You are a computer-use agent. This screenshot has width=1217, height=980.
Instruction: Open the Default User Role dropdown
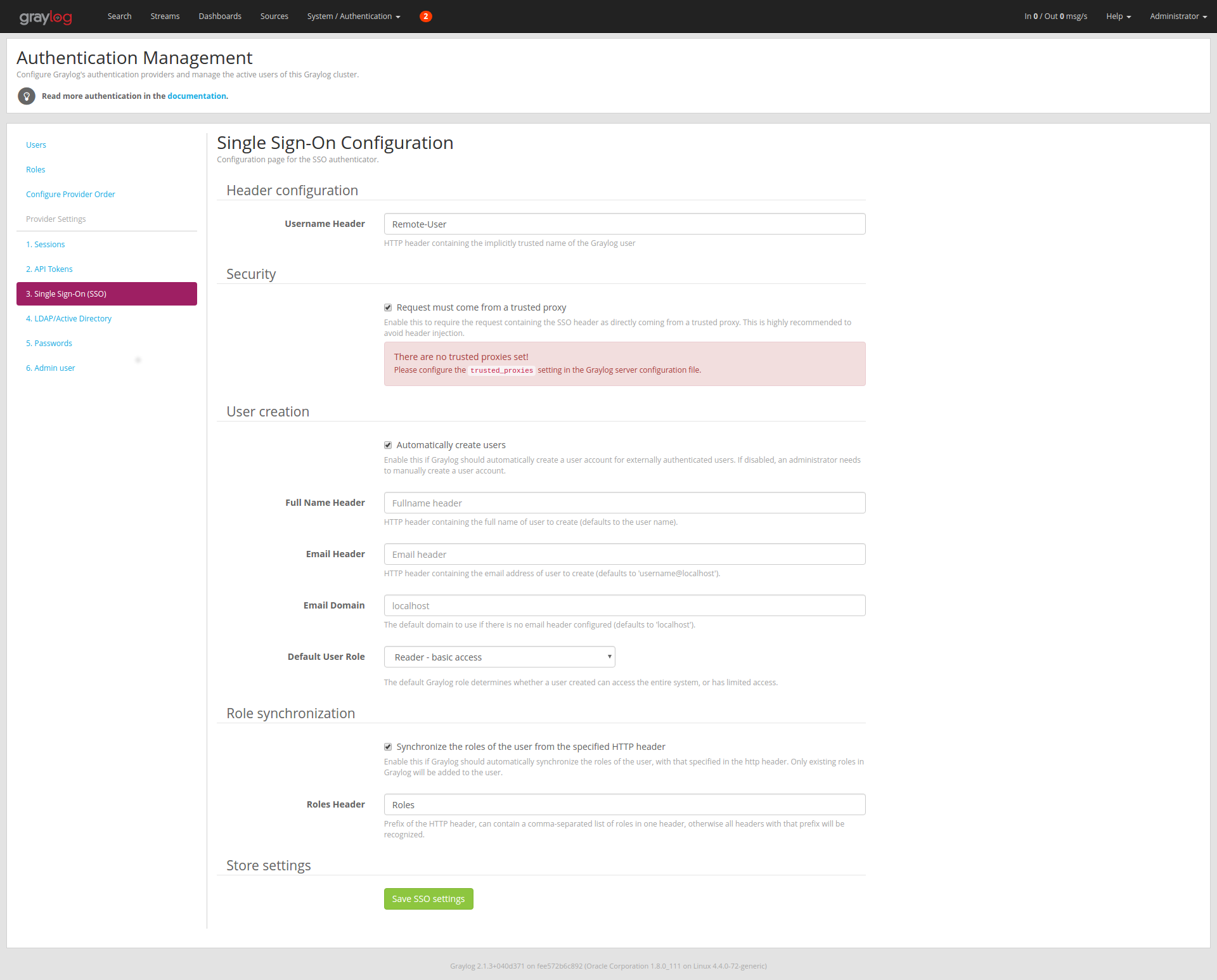coord(499,657)
